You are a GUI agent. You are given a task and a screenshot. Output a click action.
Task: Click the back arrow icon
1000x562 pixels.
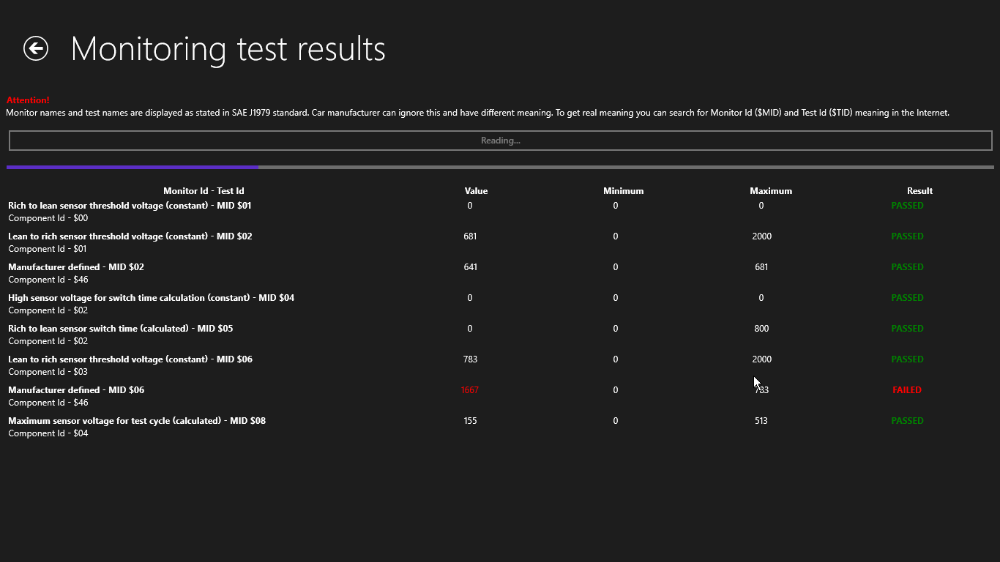pyautogui.click(x=36, y=48)
